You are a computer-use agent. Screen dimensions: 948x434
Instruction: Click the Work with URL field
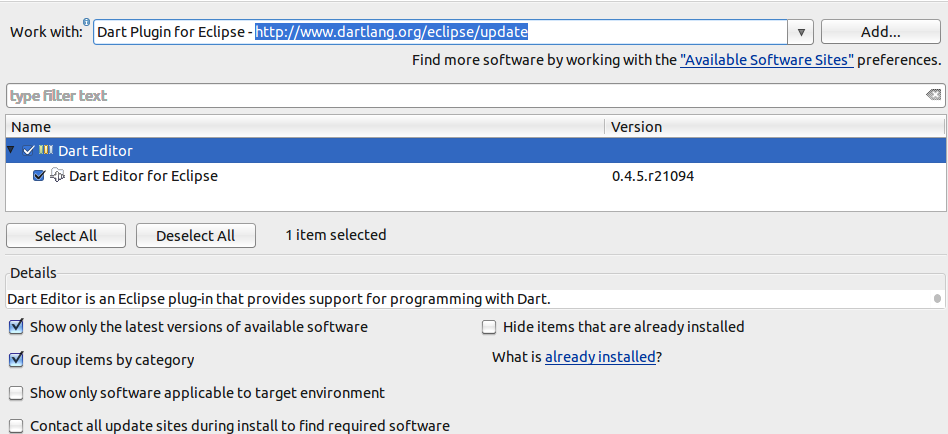coord(440,32)
